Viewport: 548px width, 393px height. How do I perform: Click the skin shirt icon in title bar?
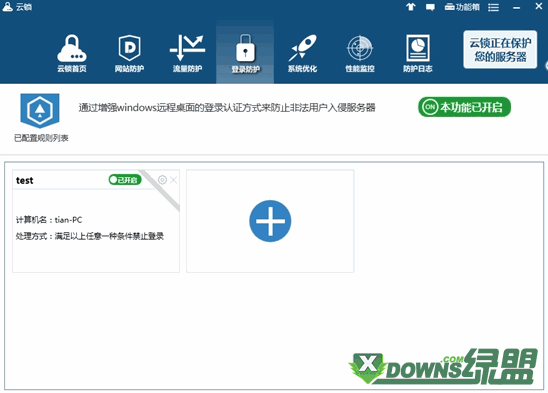411,7
